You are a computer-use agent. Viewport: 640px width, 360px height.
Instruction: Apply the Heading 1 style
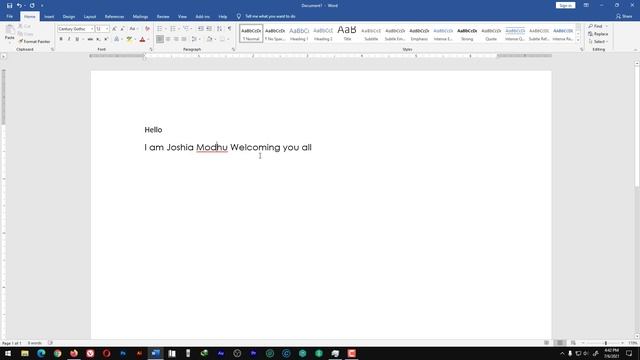(x=299, y=33)
